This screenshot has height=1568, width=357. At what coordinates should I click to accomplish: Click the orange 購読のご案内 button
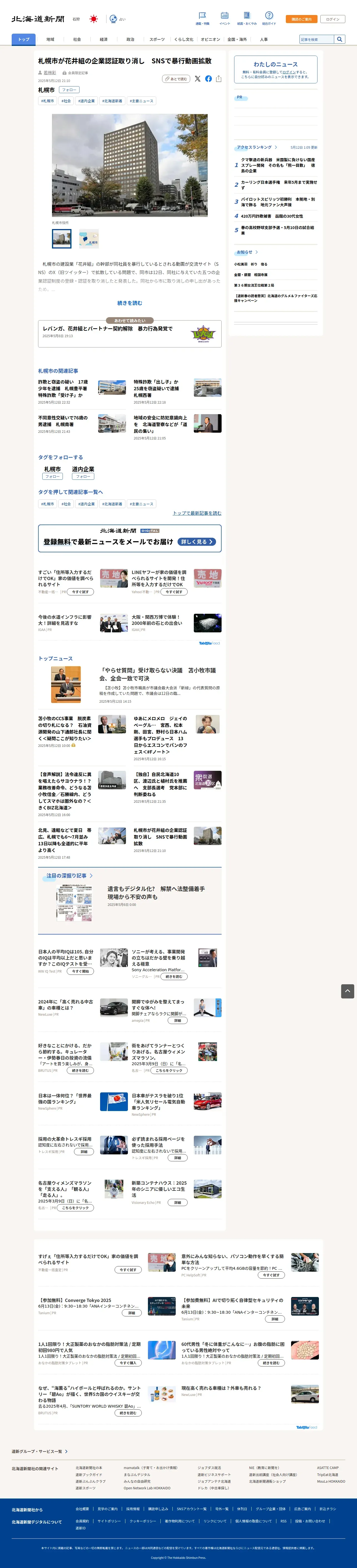tap(302, 19)
